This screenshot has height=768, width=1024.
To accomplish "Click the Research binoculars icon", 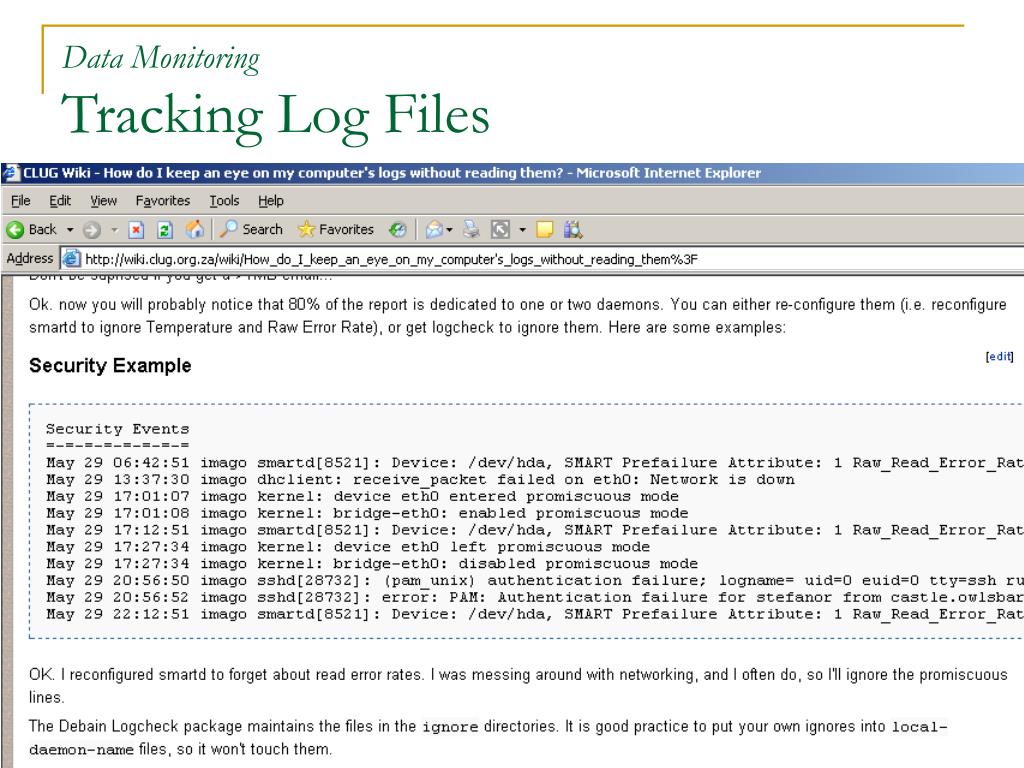I will (573, 229).
